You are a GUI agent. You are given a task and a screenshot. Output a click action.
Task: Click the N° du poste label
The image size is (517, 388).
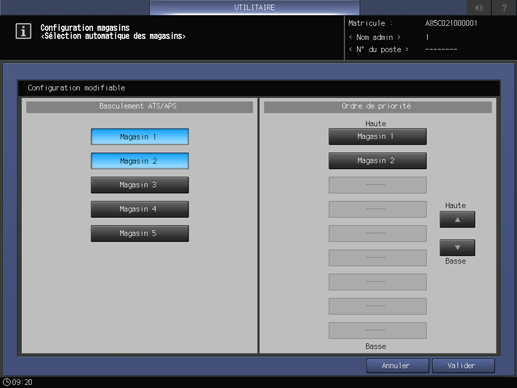point(378,49)
